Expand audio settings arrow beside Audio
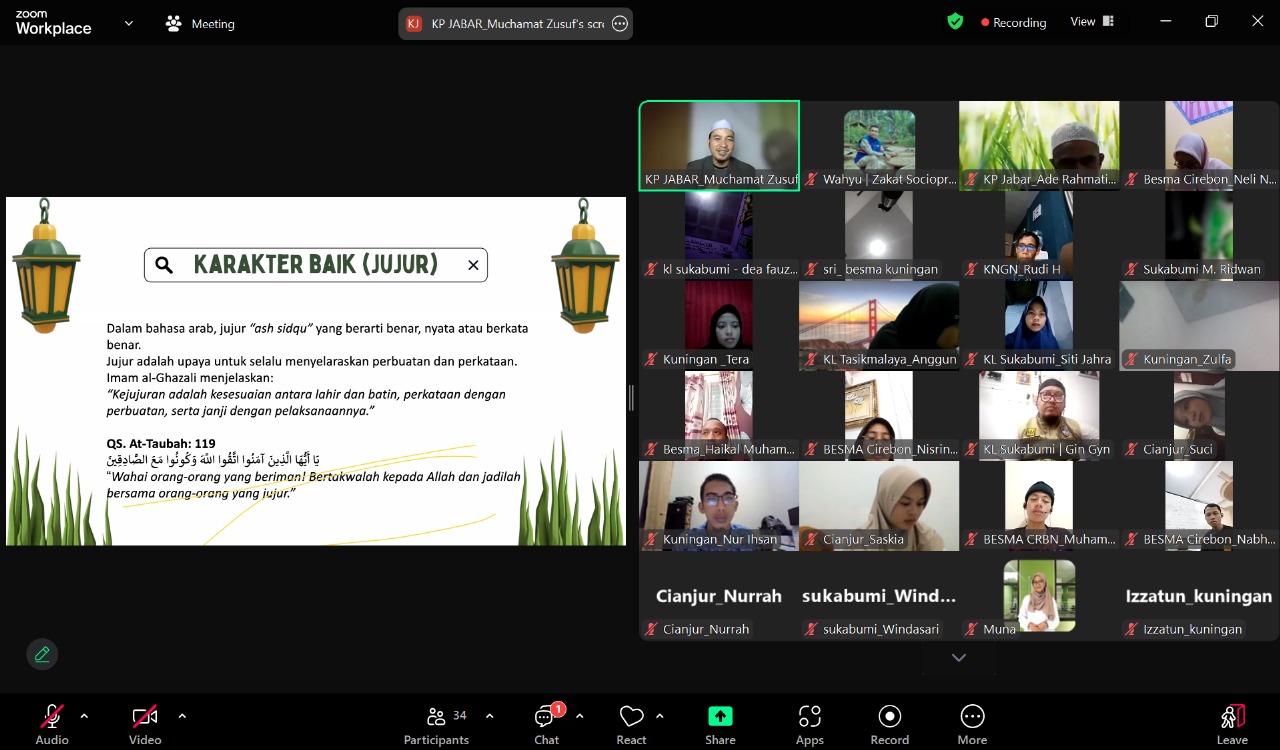 [84, 716]
